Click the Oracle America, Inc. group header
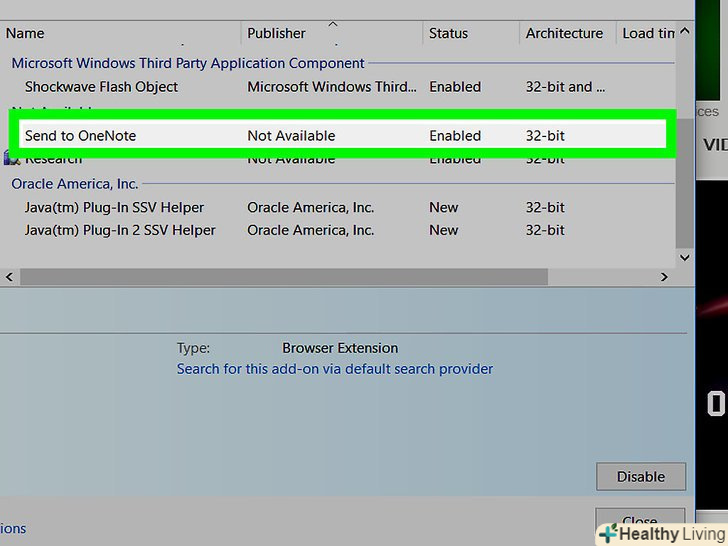 point(75,184)
